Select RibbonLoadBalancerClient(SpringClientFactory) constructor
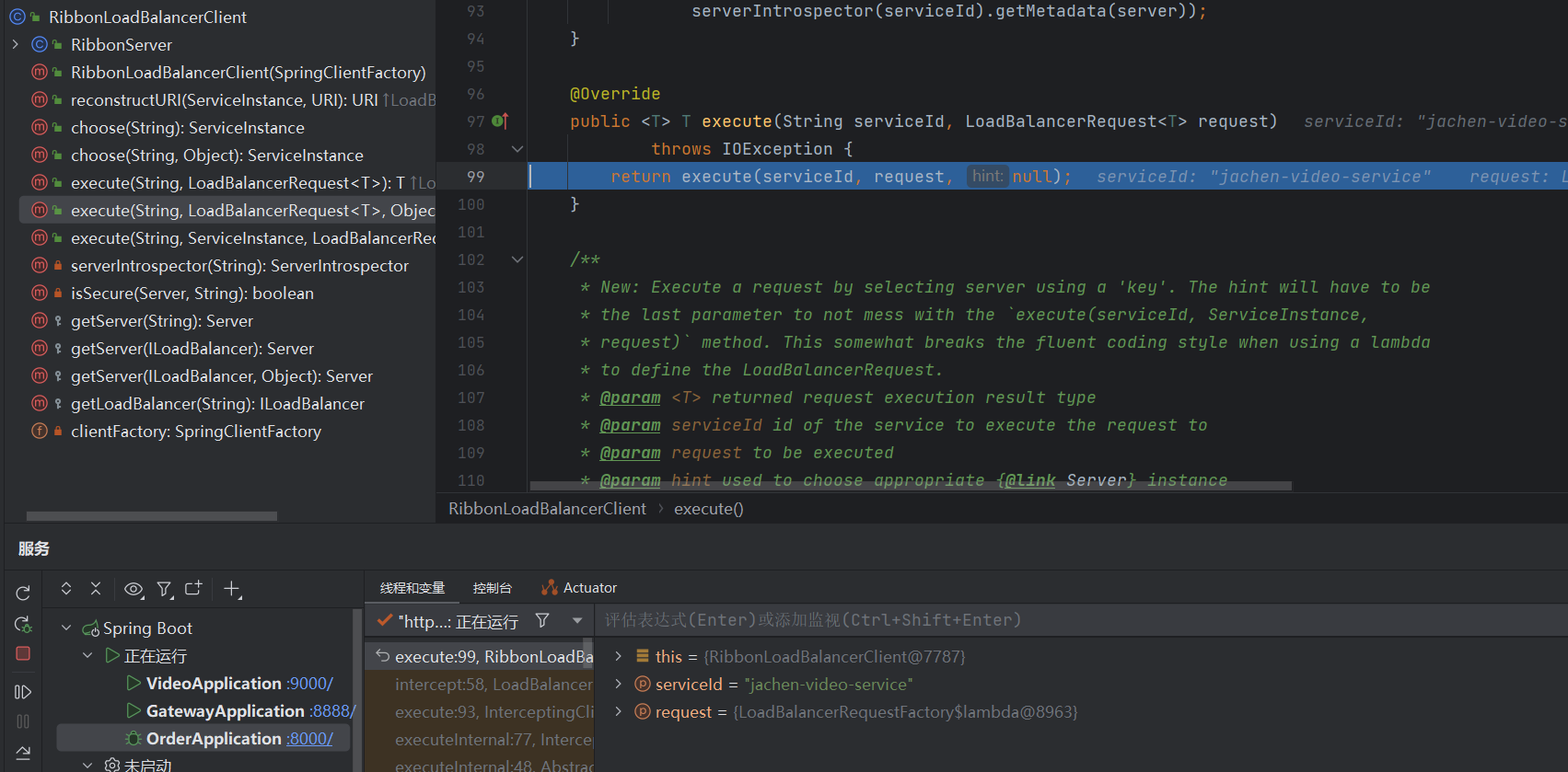 click(x=248, y=72)
